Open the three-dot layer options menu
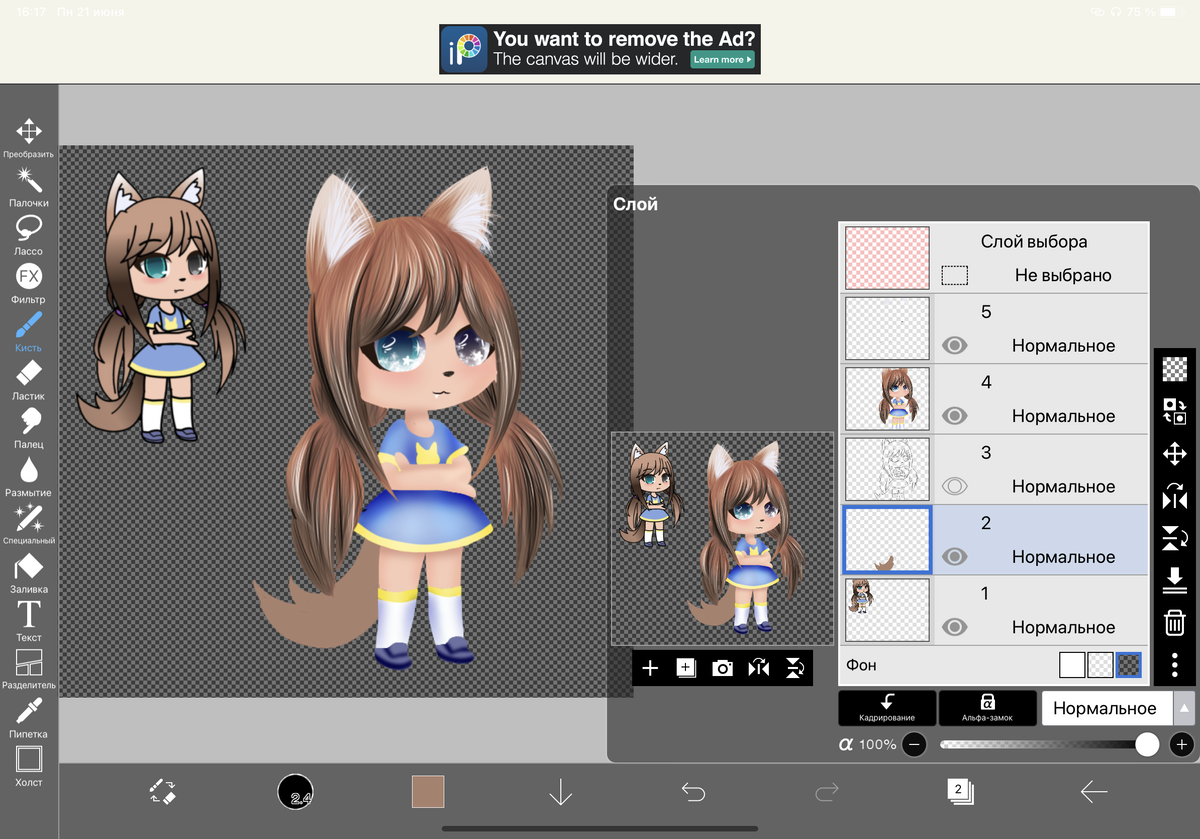This screenshot has width=1200, height=839. click(1175, 665)
